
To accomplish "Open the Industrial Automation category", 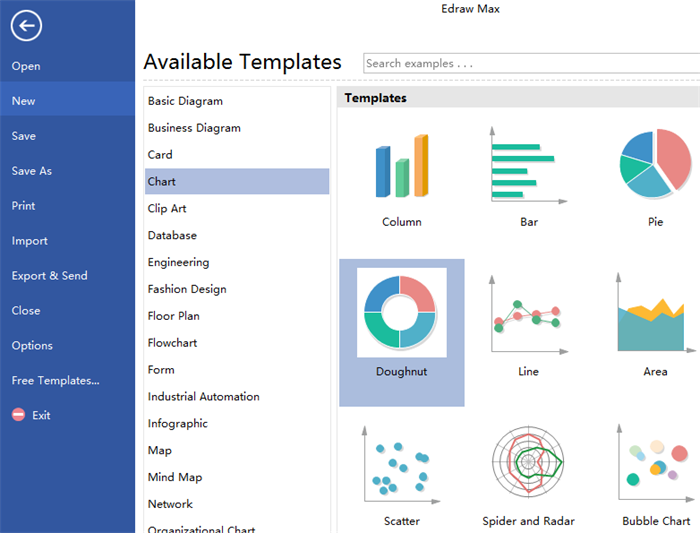I will (237, 396).
